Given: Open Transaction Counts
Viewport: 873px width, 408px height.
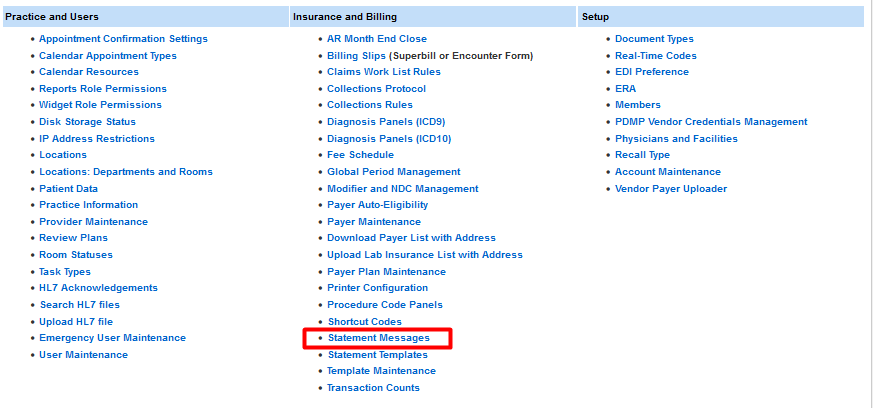Looking at the screenshot, I should pos(373,388).
